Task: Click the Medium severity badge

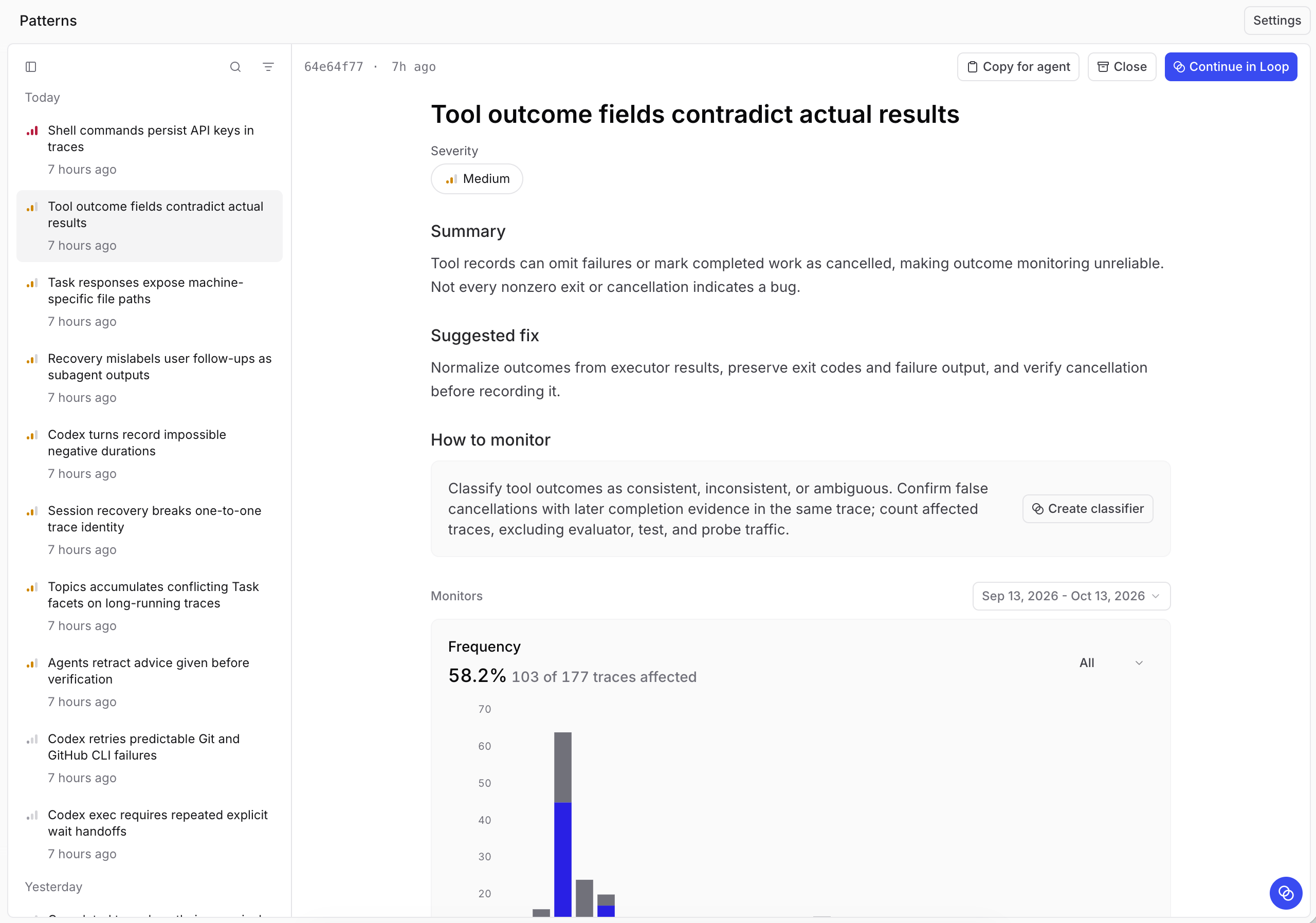Action: click(477, 179)
